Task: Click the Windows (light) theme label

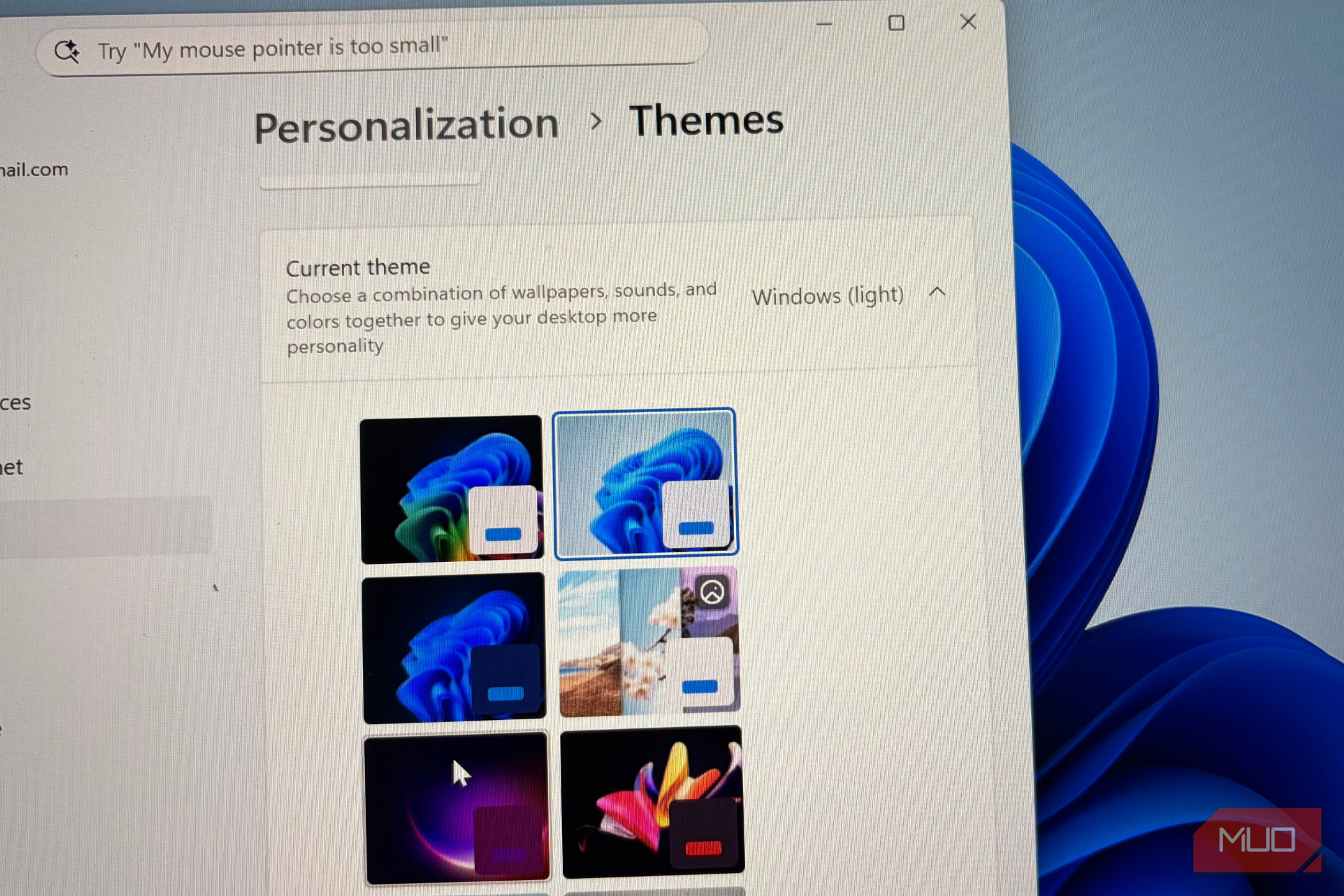Action: pos(828,296)
